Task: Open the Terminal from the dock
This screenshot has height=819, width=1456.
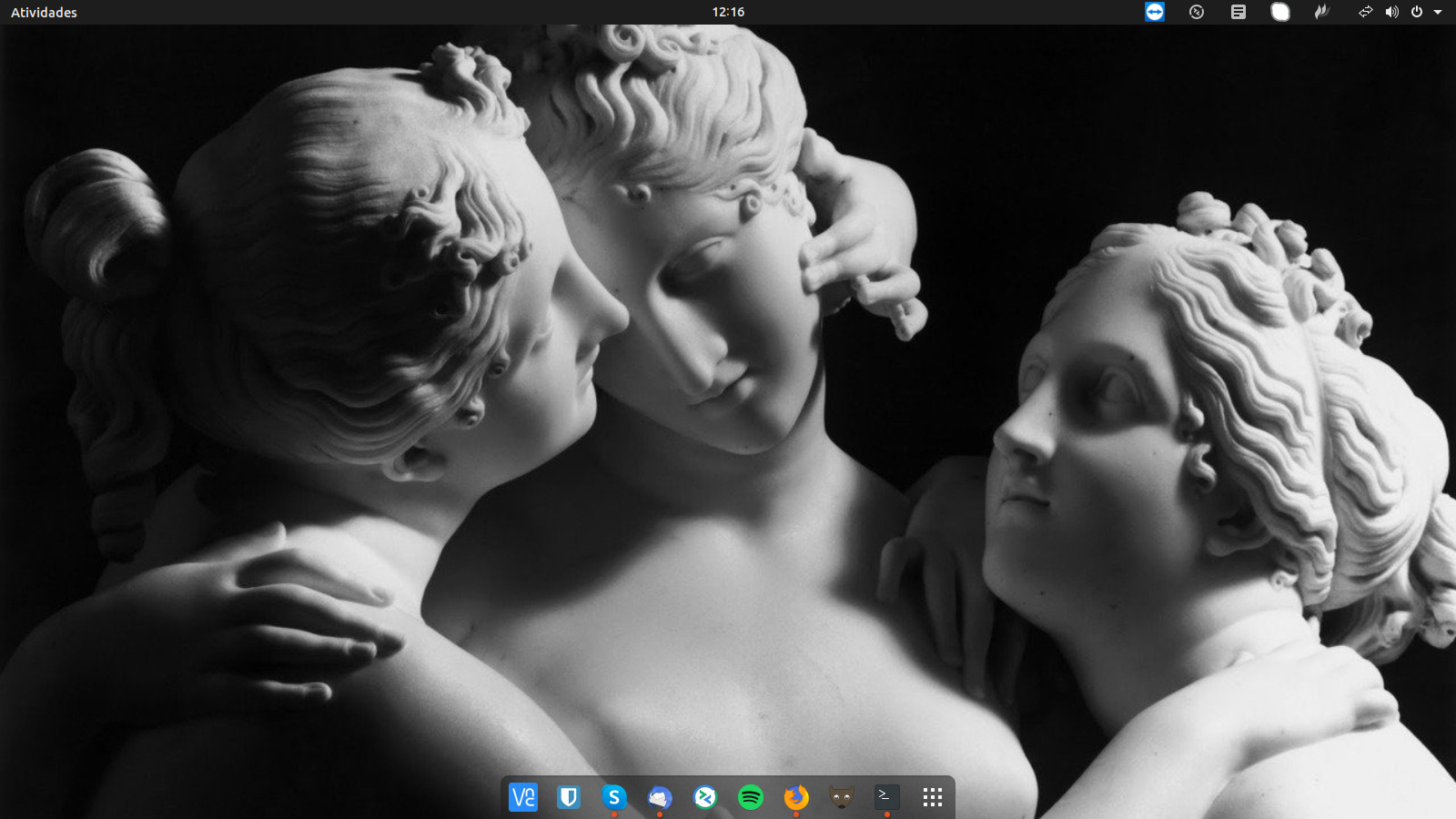Action: [887, 797]
